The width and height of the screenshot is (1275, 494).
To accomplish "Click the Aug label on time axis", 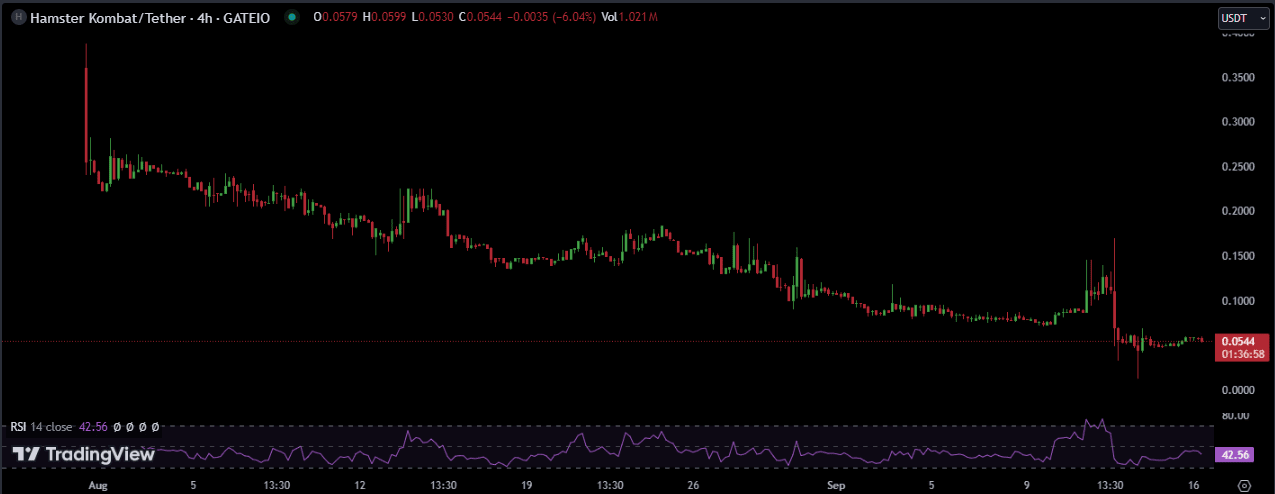I will point(97,485).
